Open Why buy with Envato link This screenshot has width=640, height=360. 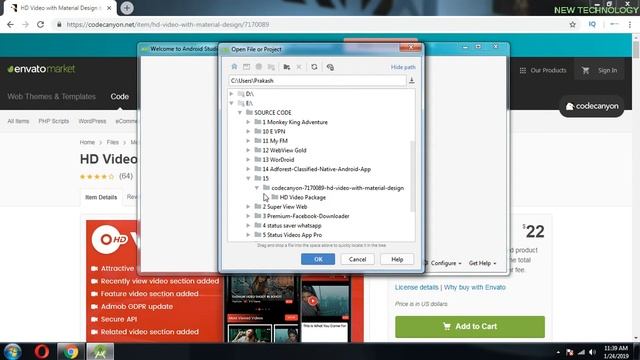[475, 287]
